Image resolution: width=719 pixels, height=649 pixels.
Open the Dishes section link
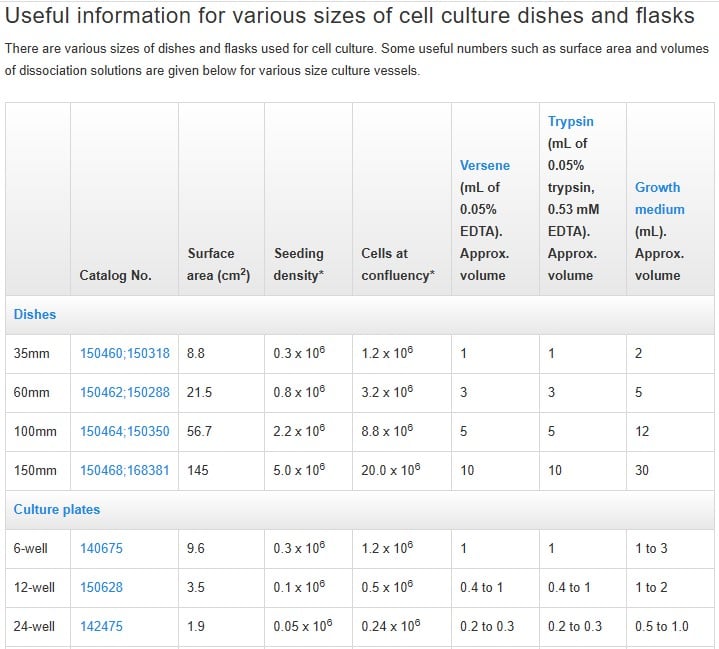click(x=35, y=314)
